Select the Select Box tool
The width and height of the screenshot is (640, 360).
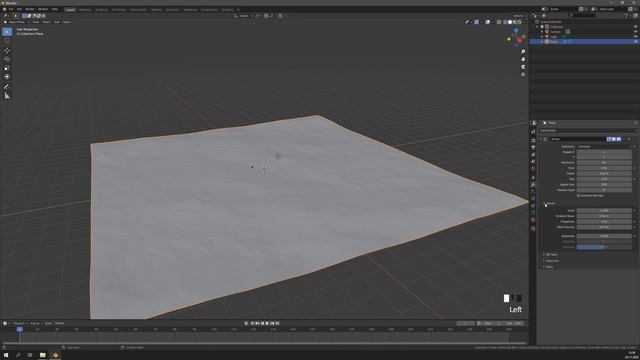click(x=7, y=32)
